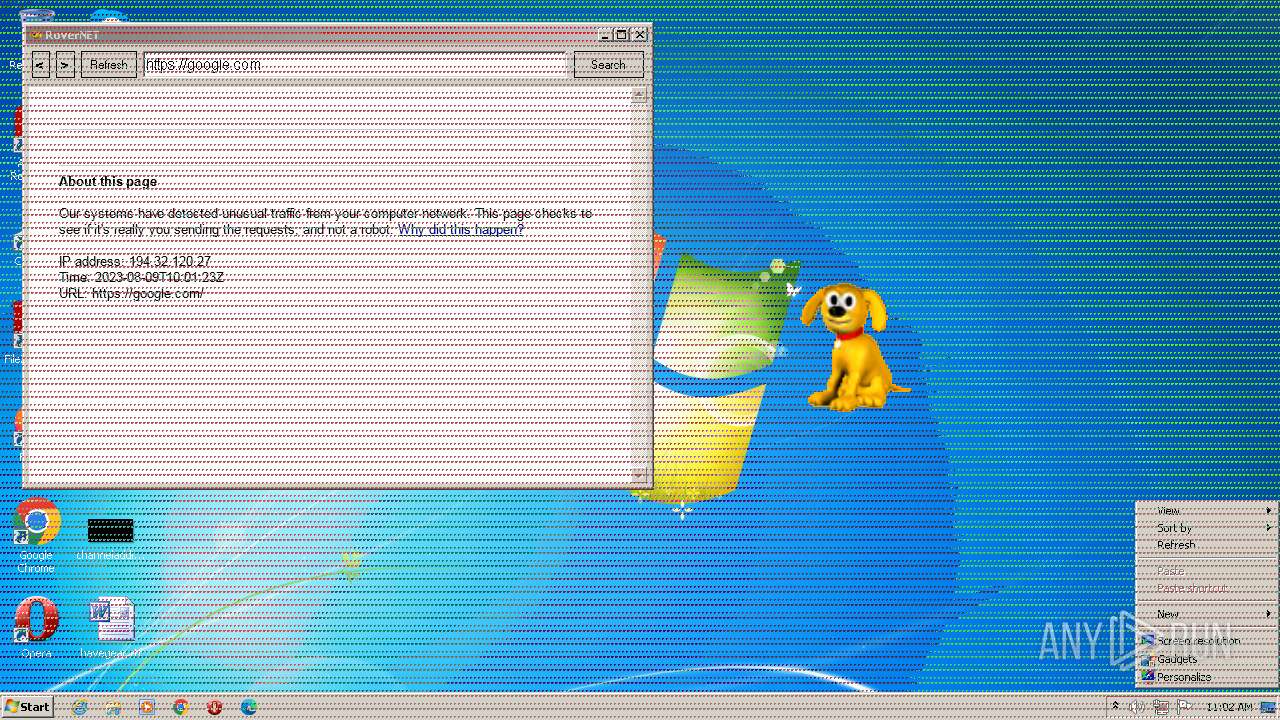
Task: Open Microsoft Edge from the taskbar
Action: (248, 707)
